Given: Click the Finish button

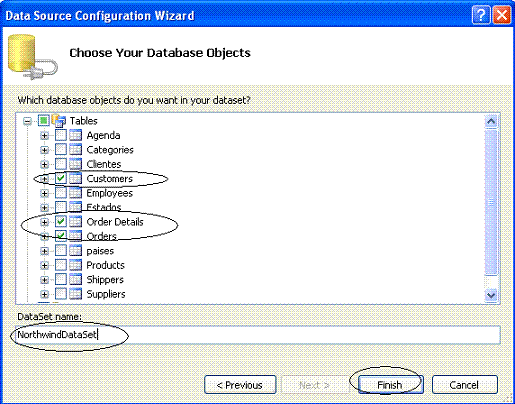Looking at the screenshot, I should coord(391,385).
